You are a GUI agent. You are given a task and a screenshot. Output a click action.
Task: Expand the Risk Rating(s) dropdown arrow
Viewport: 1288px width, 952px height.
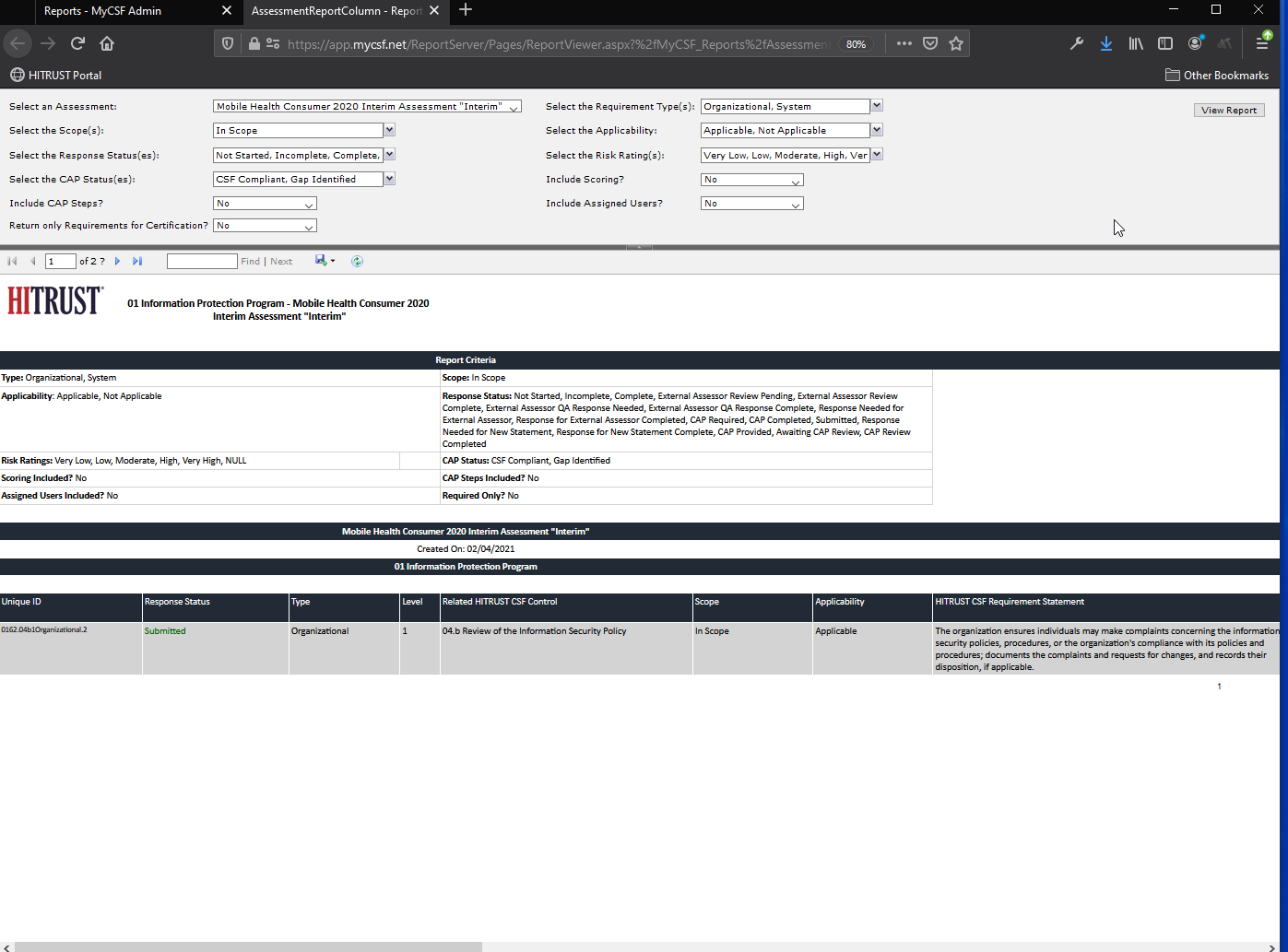click(x=877, y=155)
